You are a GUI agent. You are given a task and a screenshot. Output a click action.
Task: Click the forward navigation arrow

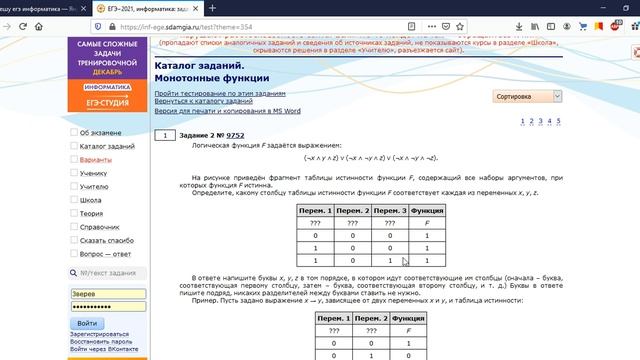(x=7, y=27)
